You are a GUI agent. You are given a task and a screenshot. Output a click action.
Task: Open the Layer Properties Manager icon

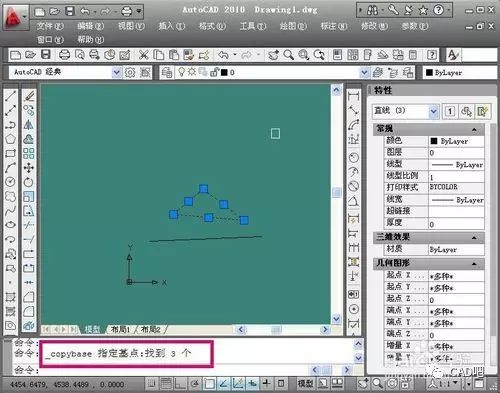click(x=167, y=72)
